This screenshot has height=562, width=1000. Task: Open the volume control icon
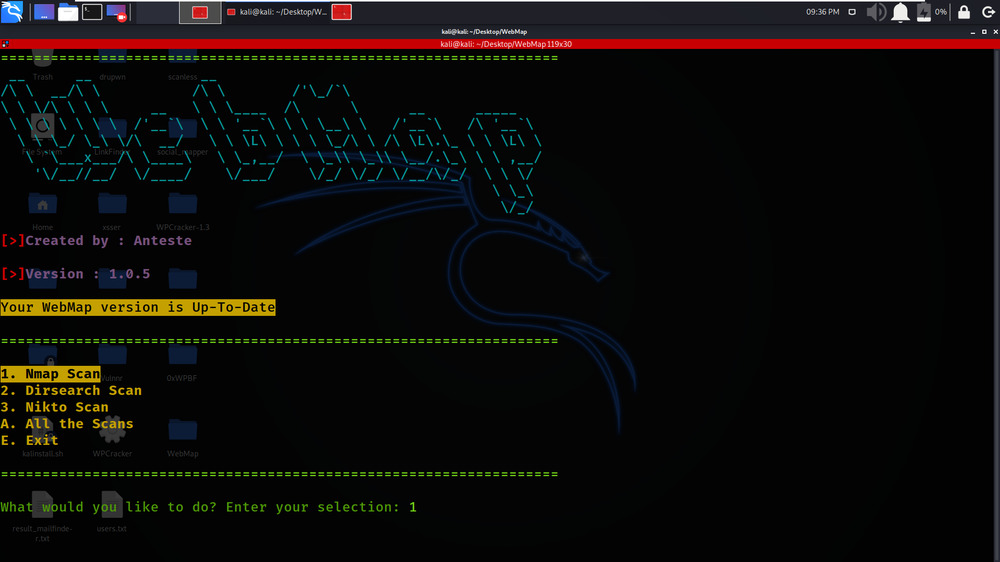click(876, 12)
